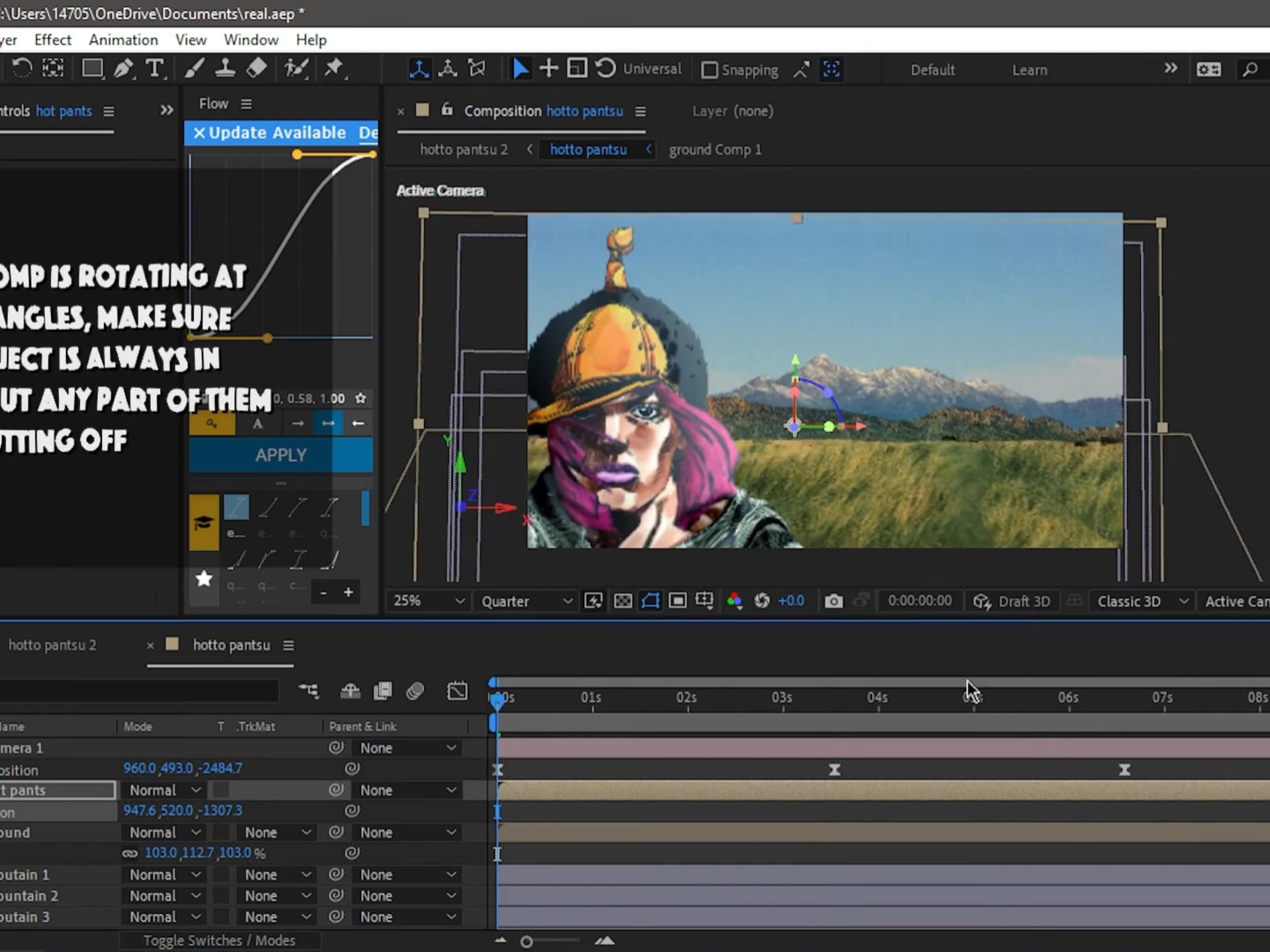
Task: Click the frame blending icon in timeline
Action: [382, 691]
